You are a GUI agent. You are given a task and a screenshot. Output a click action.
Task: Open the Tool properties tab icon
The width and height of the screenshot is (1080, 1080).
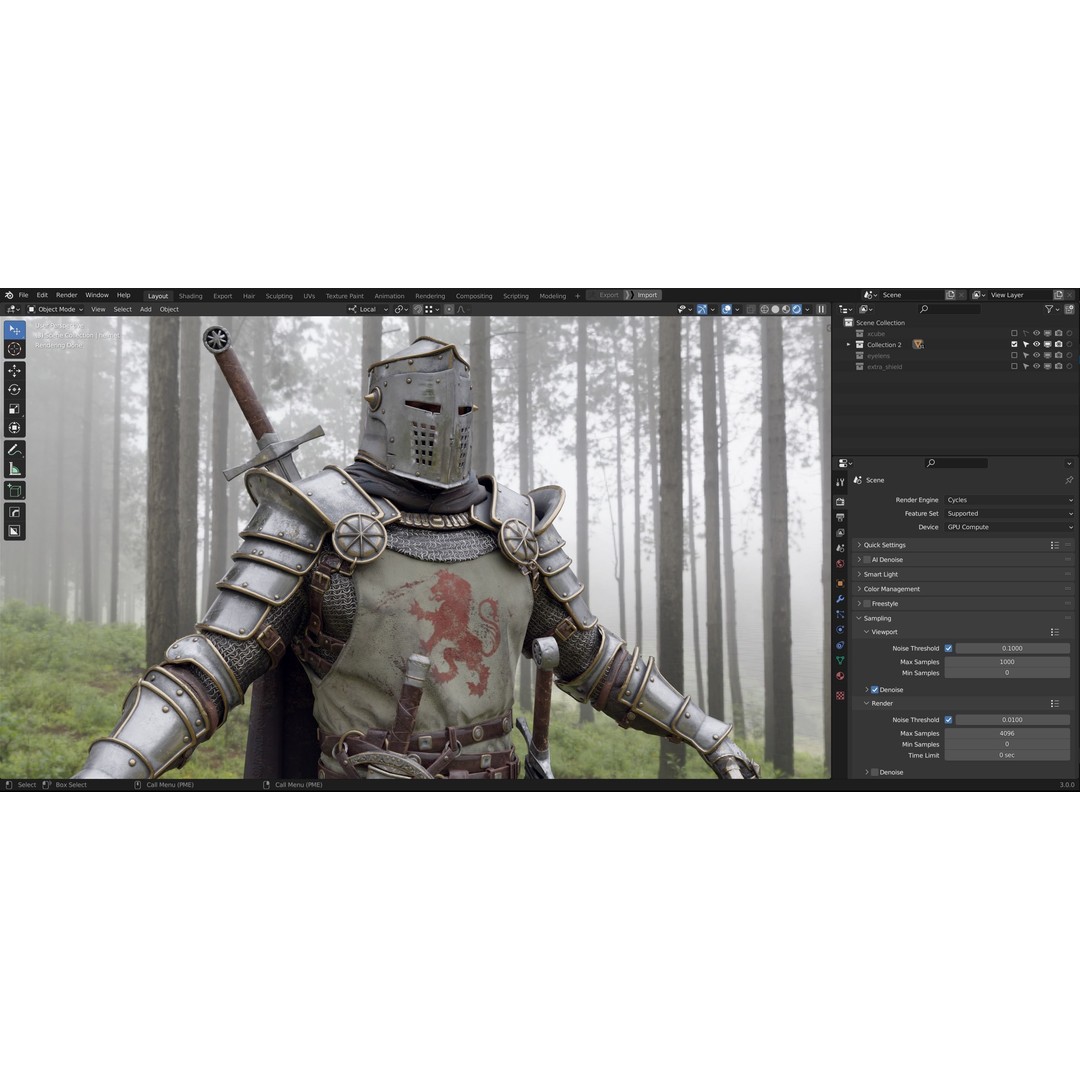click(840, 482)
